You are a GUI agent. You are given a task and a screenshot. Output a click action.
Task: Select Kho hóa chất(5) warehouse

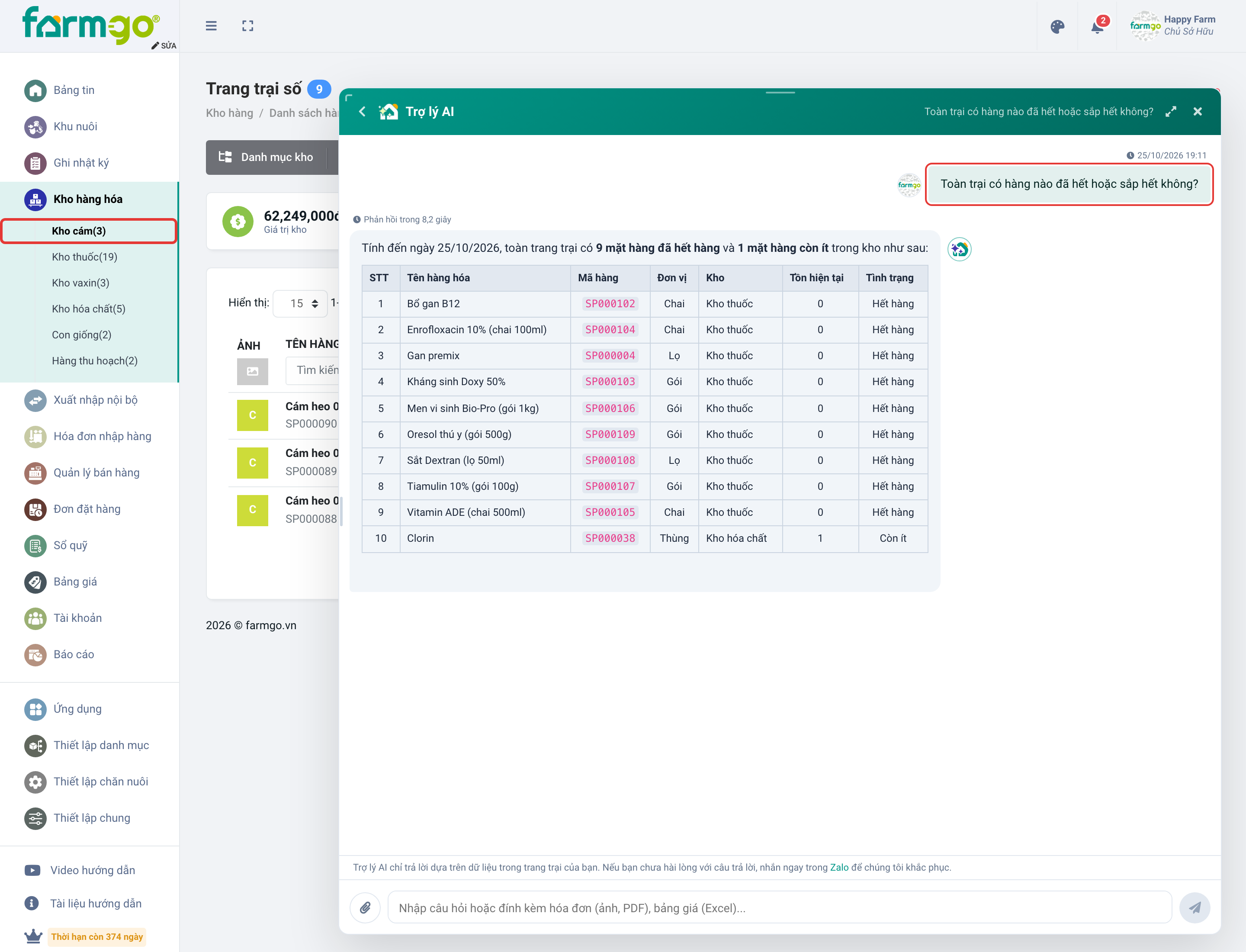pyautogui.click(x=88, y=309)
